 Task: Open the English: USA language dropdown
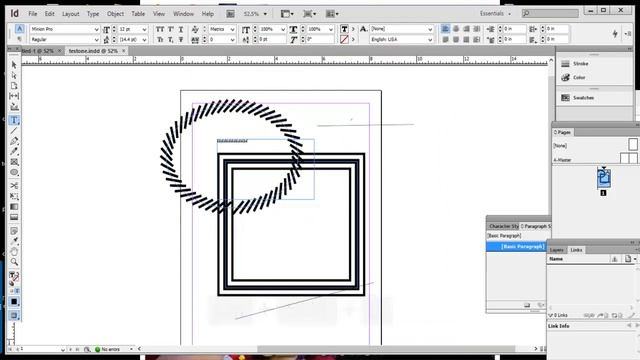coord(430,40)
